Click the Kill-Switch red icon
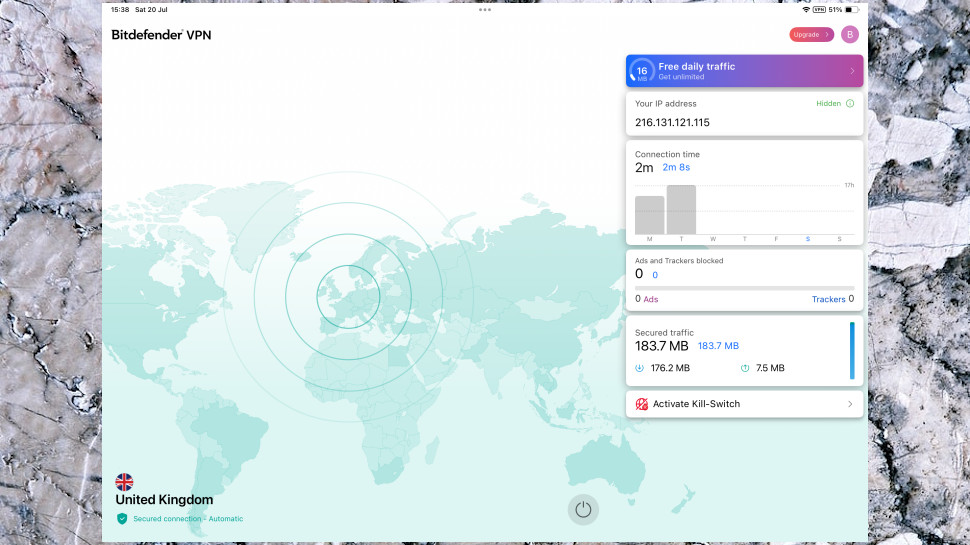 (642, 404)
